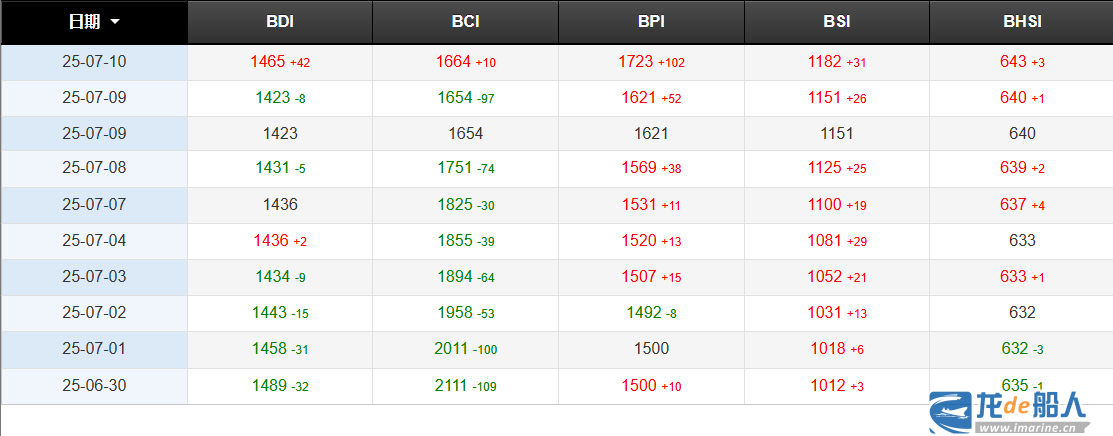This screenshot has width=1113, height=436.
Task: Select the 25-06-30 date cell
Action: pyautogui.click(x=94, y=386)
